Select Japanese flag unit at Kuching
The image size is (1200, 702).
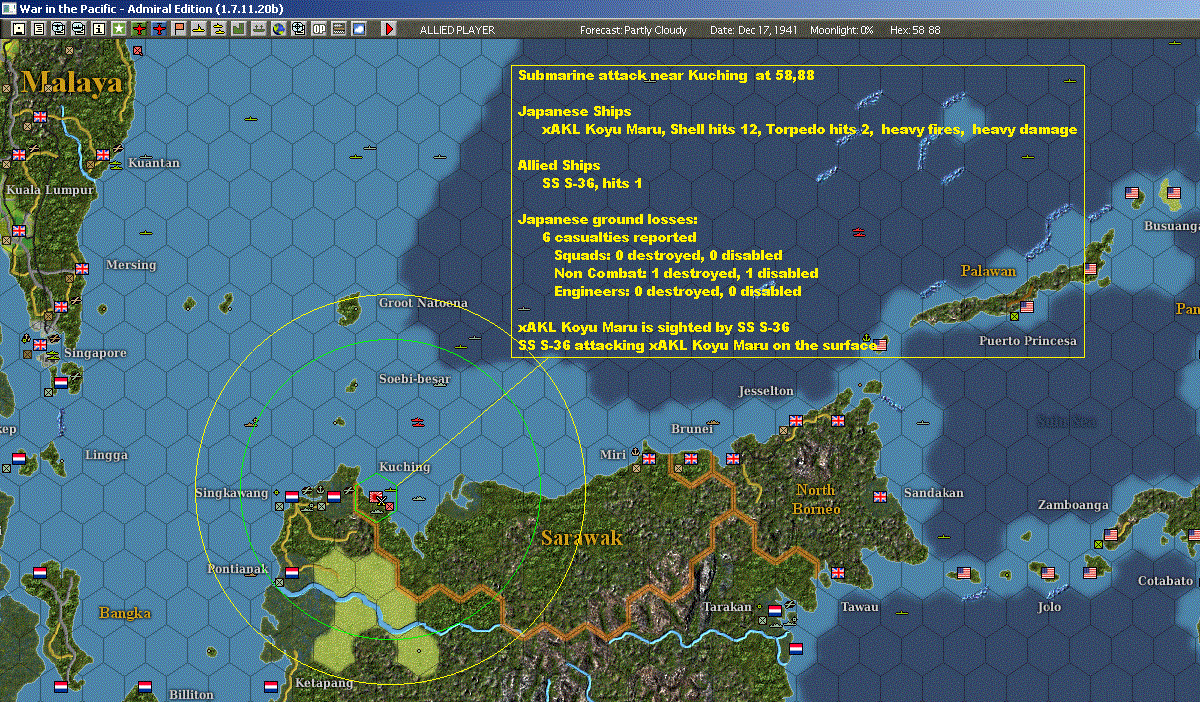point(378,497)
